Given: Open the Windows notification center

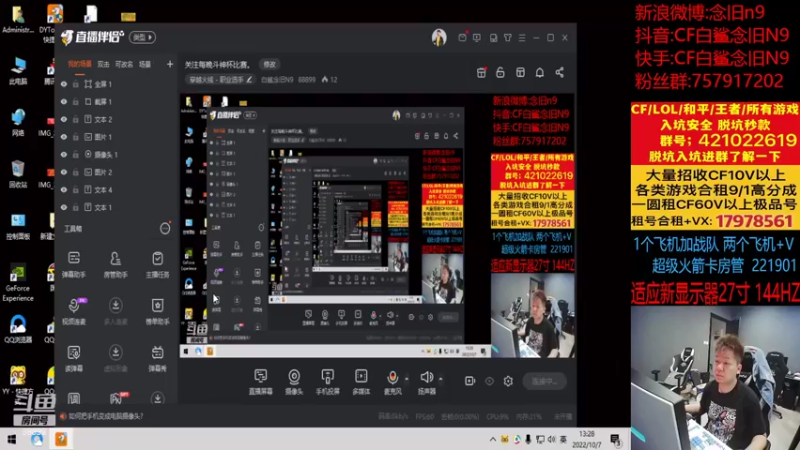Looking at the screenshot, I should tap(615, 439).
